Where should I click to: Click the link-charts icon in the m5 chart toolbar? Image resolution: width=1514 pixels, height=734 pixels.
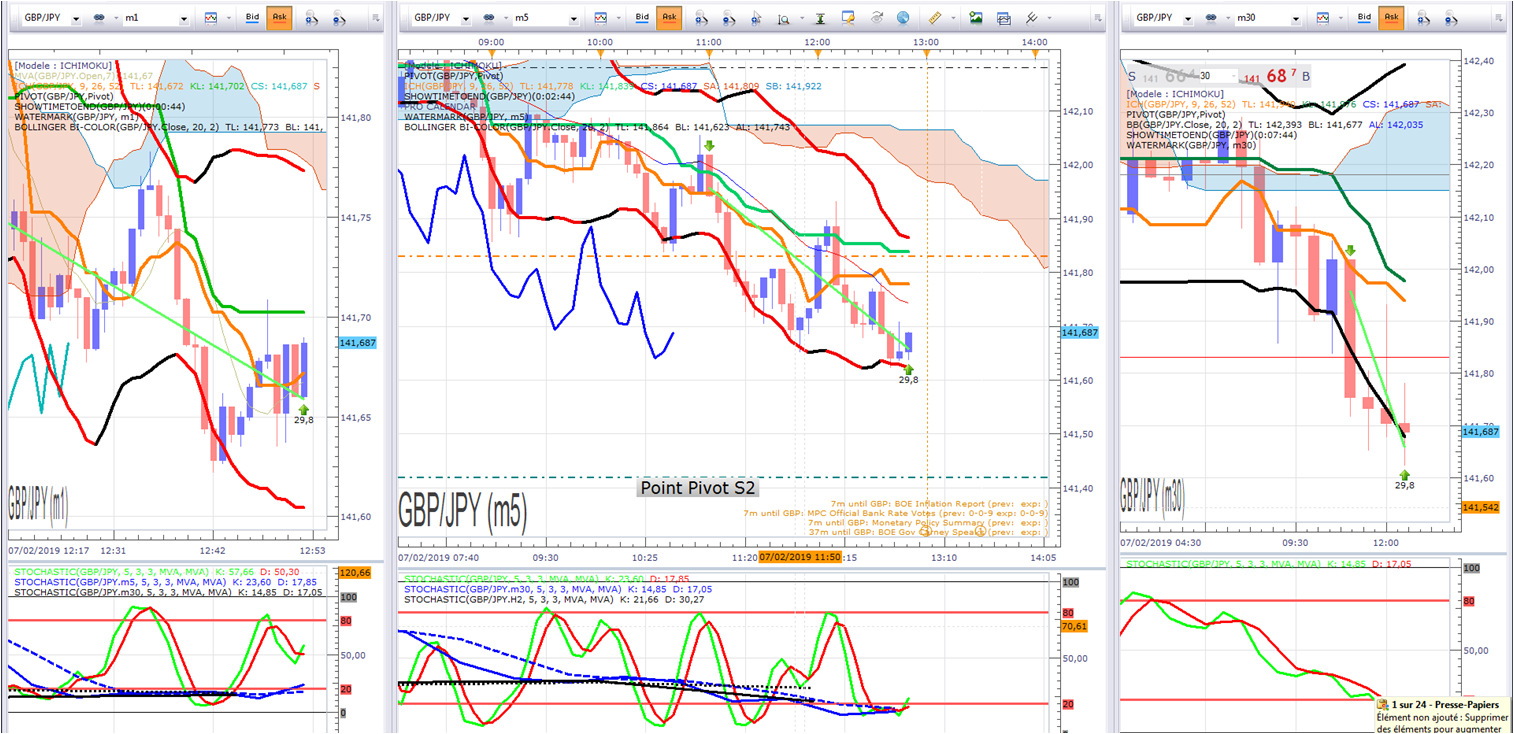pyautogui.click(x=489, y=18)
